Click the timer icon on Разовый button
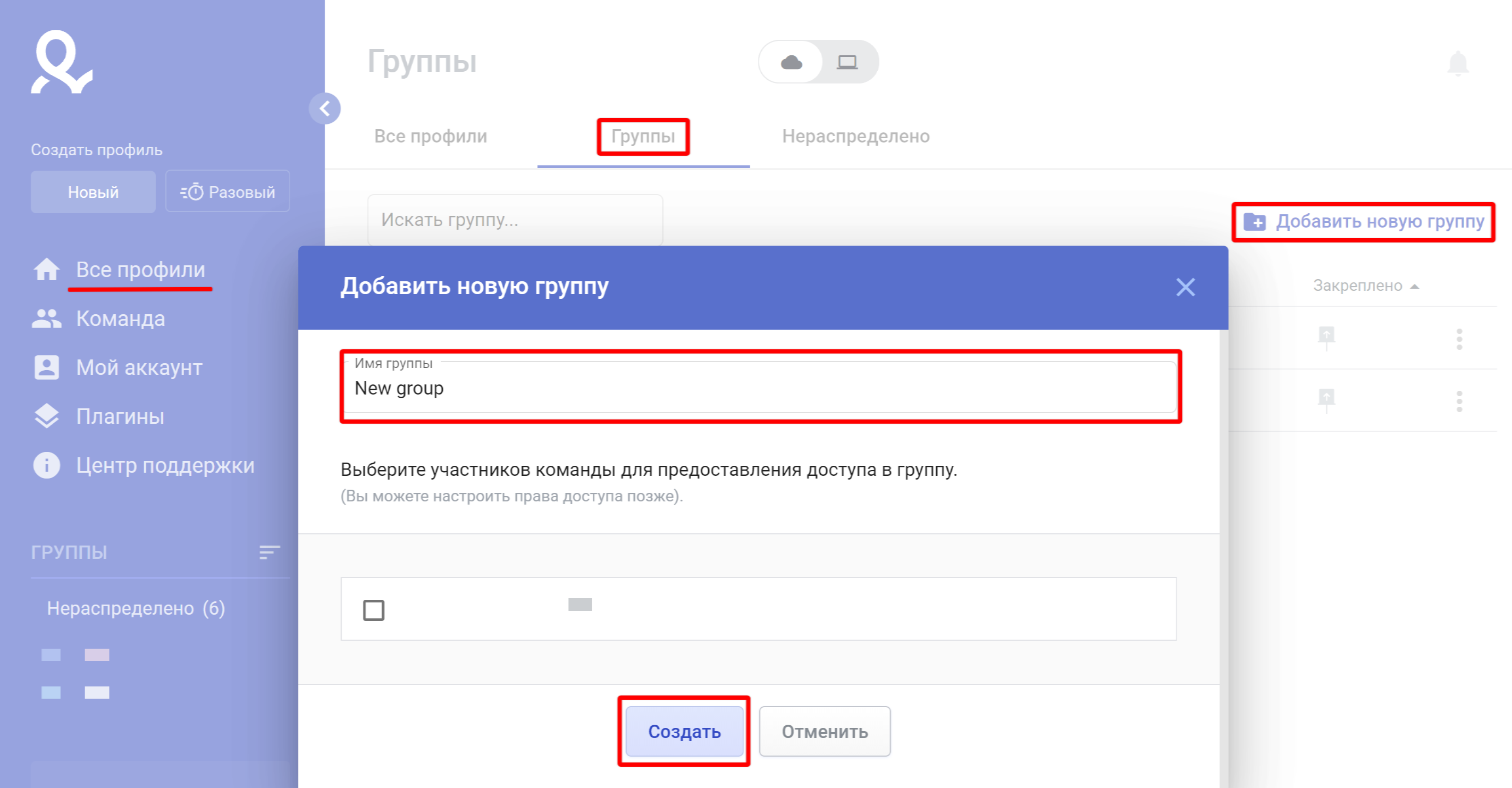This screenshot has height=788, width=1512. (192, 191)
